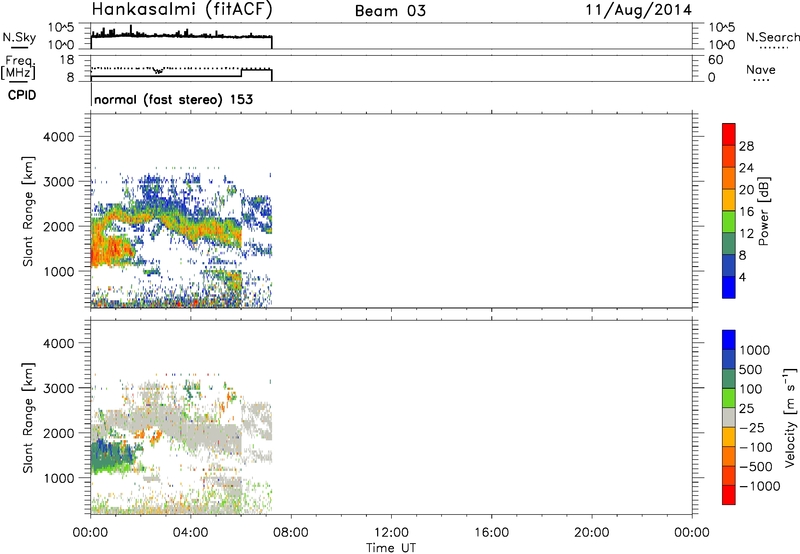Click the "Nave" legend label

pyautogui.click(x=760, y=70)
